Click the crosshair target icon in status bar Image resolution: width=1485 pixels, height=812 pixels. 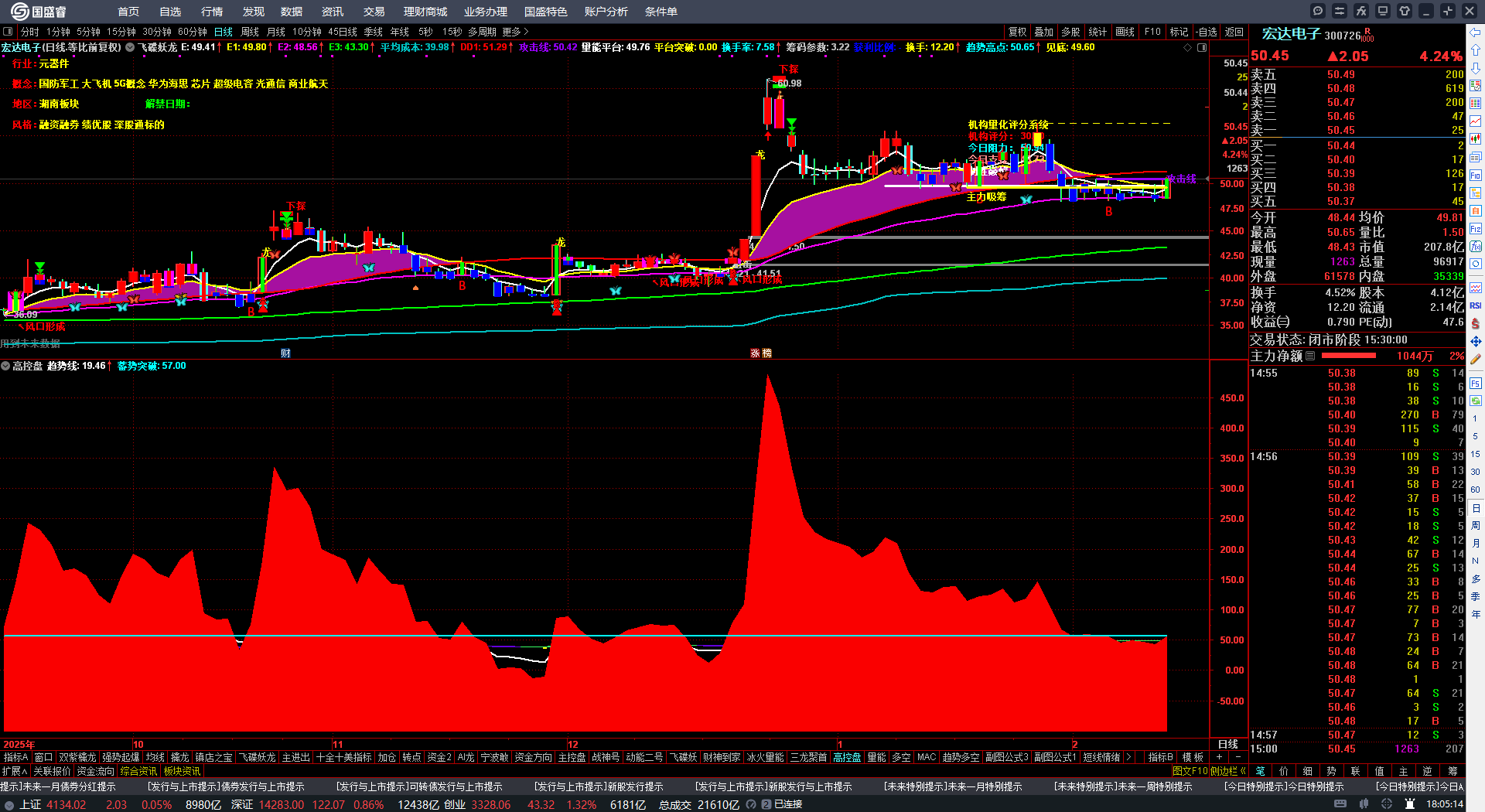click(1388, 804)
